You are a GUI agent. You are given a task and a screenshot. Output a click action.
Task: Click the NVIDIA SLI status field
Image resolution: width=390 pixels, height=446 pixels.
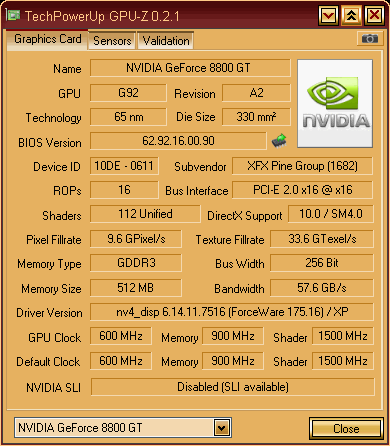click(x=233, y=387)
